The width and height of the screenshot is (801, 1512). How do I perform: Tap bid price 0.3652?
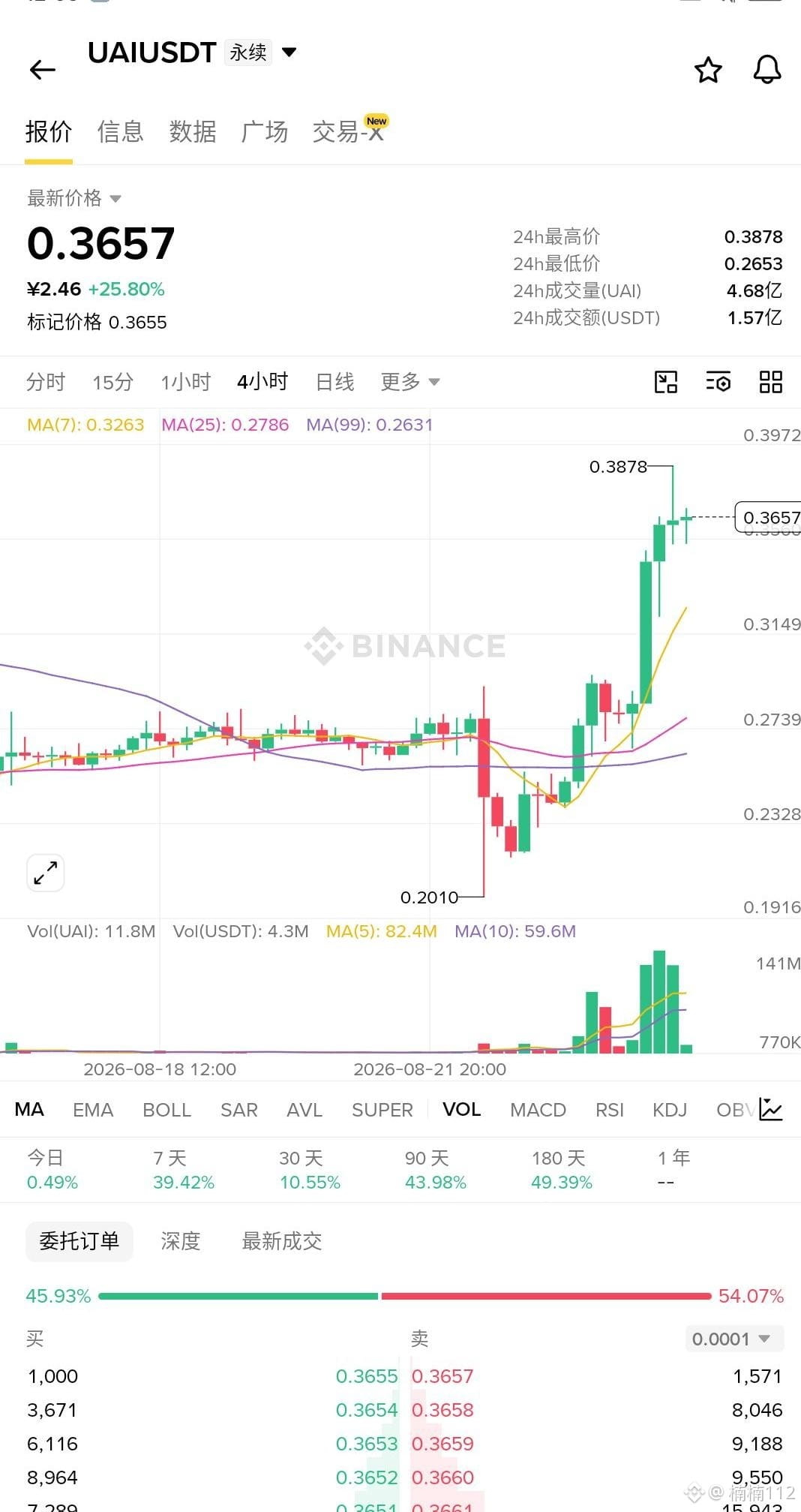367,1477
